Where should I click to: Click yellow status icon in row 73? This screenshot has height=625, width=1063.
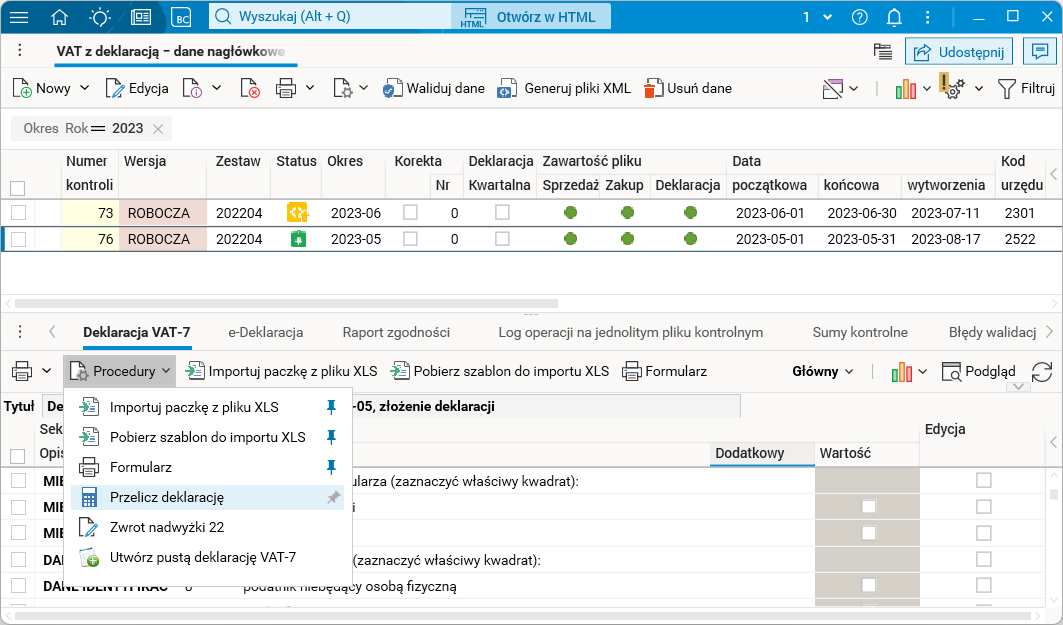tap(298, 213)
